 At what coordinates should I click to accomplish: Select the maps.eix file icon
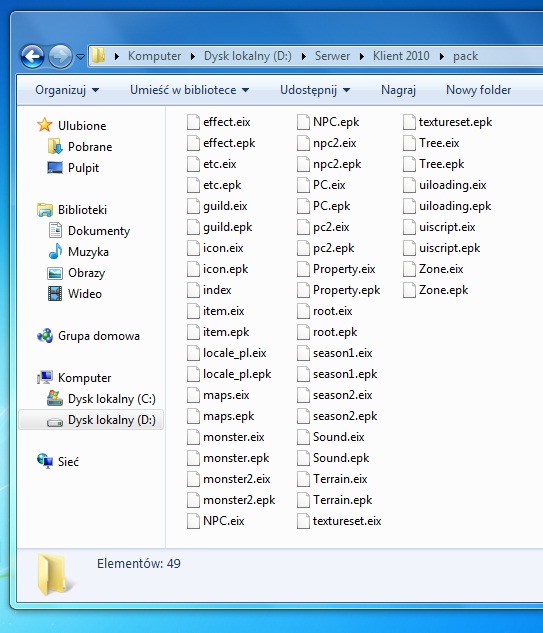pyautogui.click(x=193, y=395)
